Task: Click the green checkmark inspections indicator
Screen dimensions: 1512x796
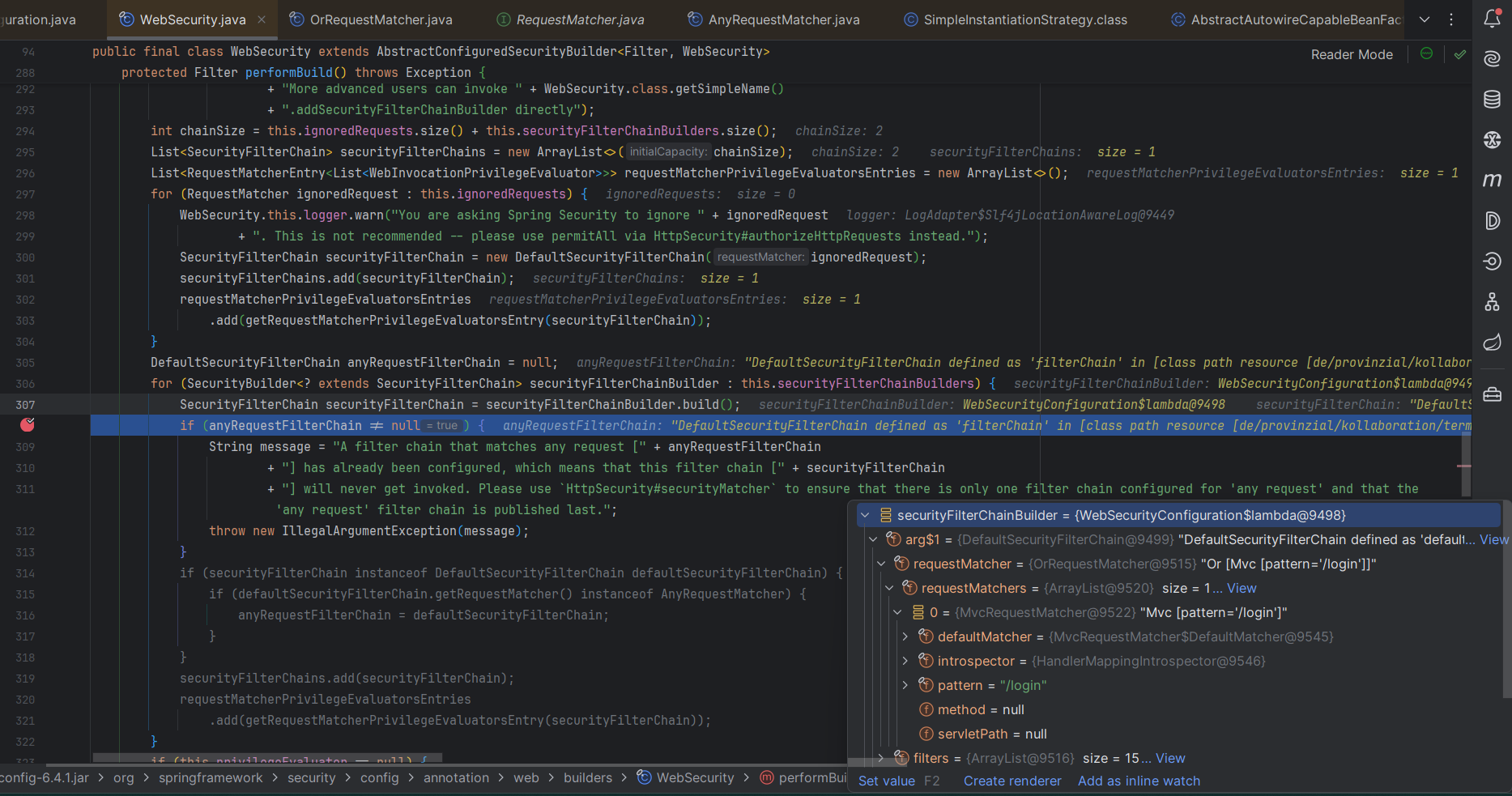Action: pos(1459,54)
